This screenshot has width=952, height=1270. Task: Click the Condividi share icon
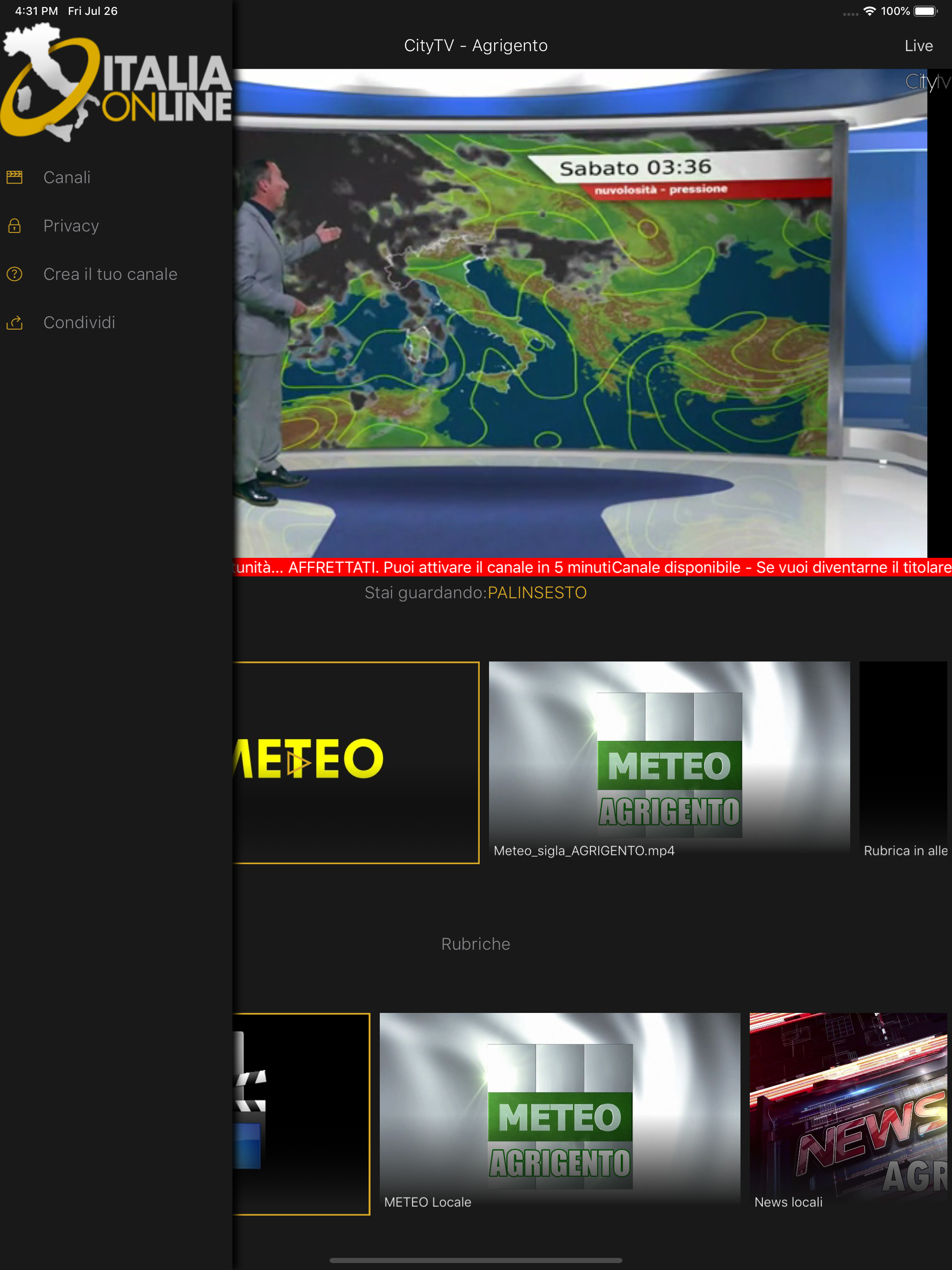14,323
